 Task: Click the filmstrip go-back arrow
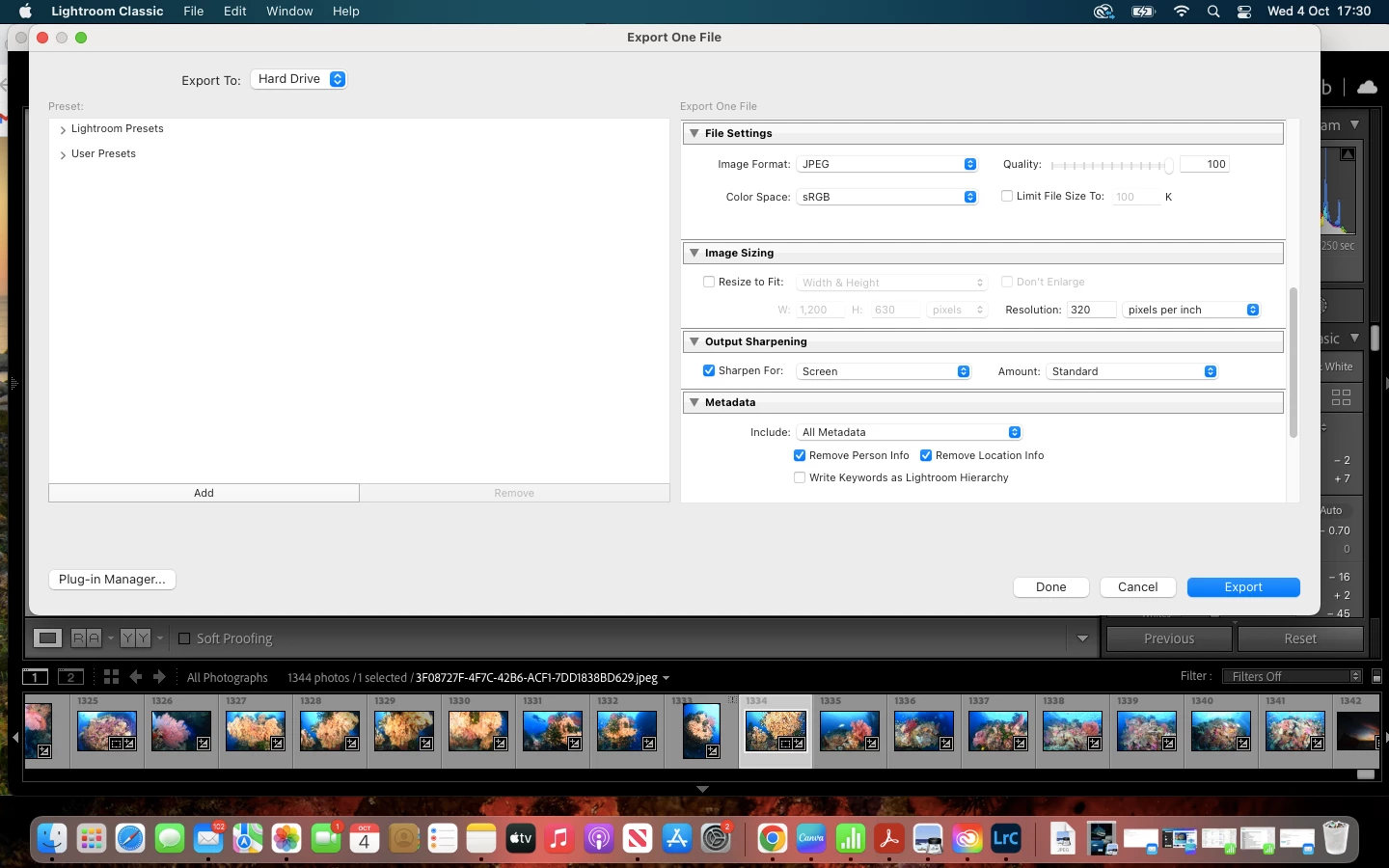pyautogui.click(x=136, y=677)
